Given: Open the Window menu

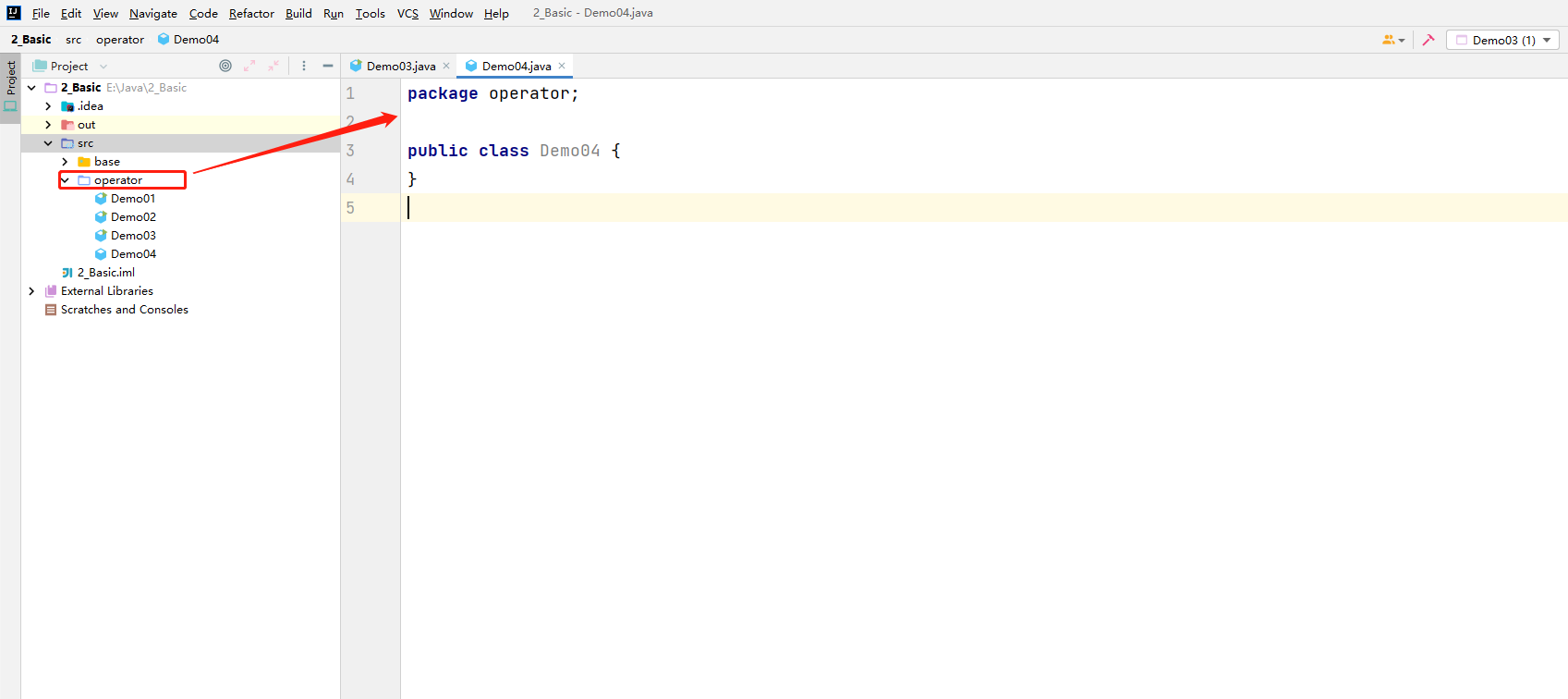Looking at the screenshot, I should [451, 13].
